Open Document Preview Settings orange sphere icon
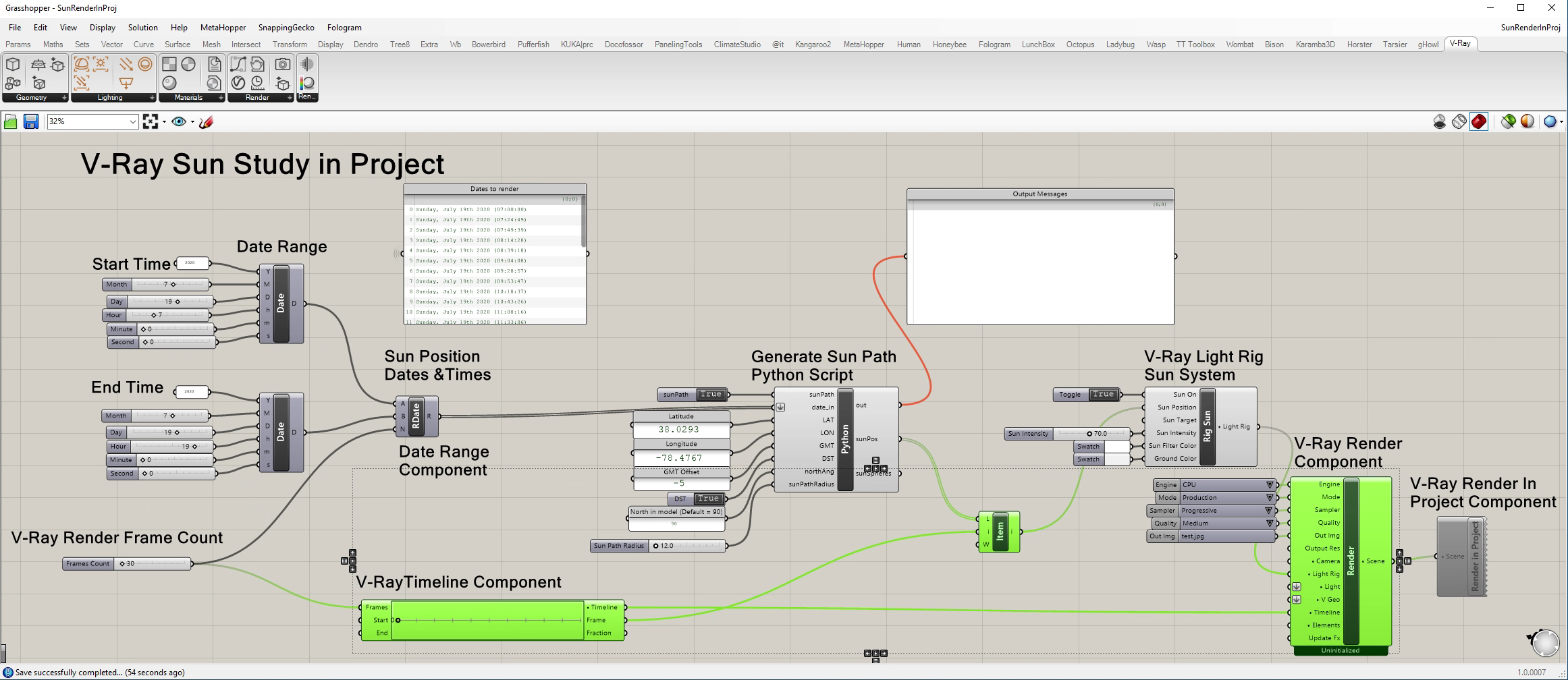Viewport: 1568px width, 680px height. [x=1528, y=121]
